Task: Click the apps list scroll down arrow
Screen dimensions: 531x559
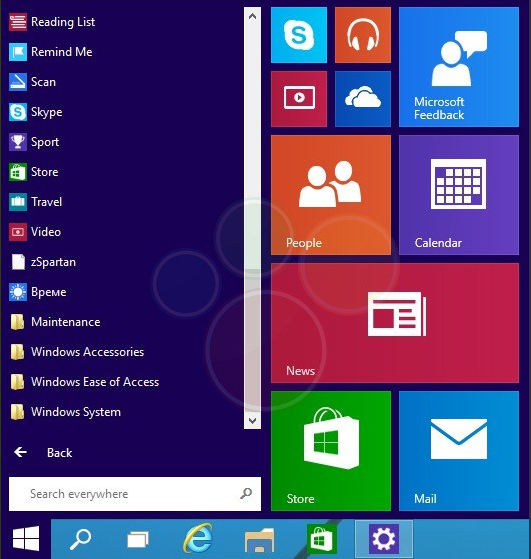Action: (x=252, y=421)
